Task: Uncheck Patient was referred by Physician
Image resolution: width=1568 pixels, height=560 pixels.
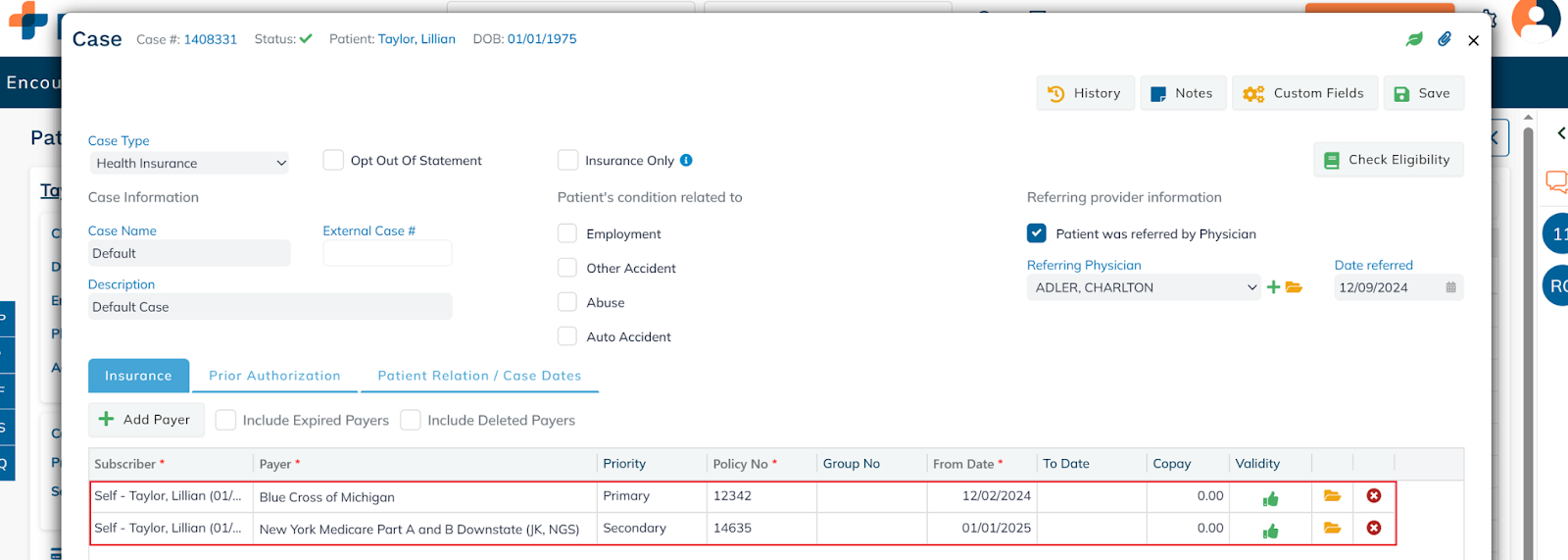Action: point(1037,233)
